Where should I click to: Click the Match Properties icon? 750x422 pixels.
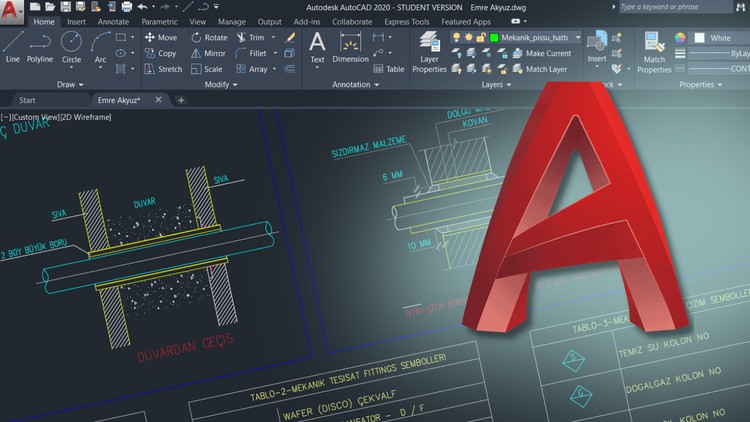(x=654, y=52)
